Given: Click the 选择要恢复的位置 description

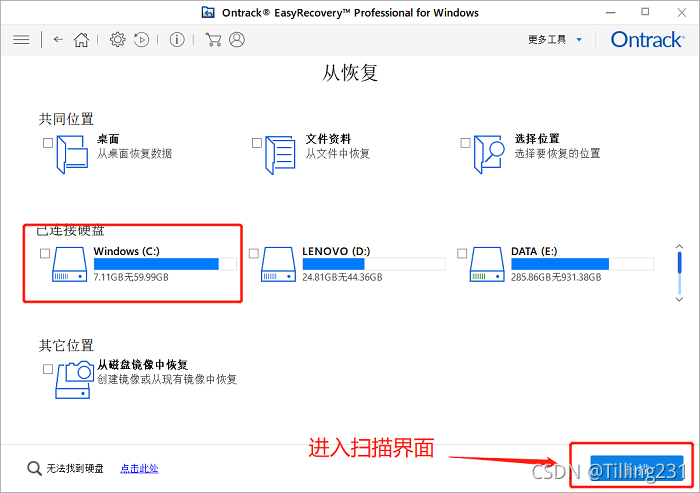Looking at the screenshot, I should pyautogui.click(x=557, y=154).
